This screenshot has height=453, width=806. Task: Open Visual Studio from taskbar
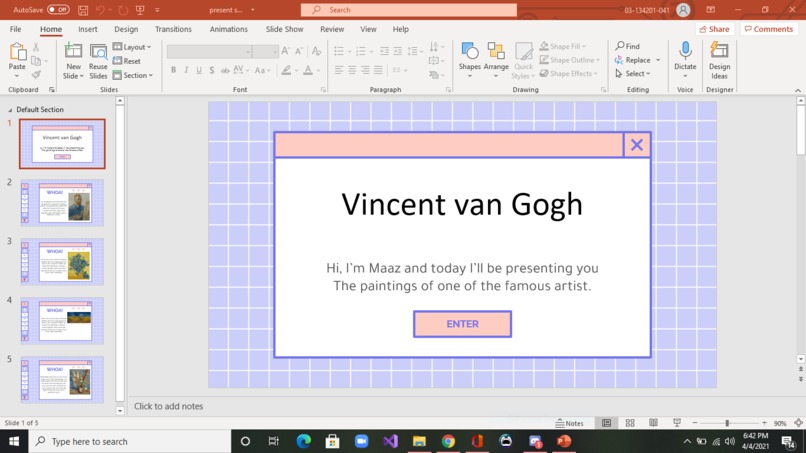click(x=390, y=441)
